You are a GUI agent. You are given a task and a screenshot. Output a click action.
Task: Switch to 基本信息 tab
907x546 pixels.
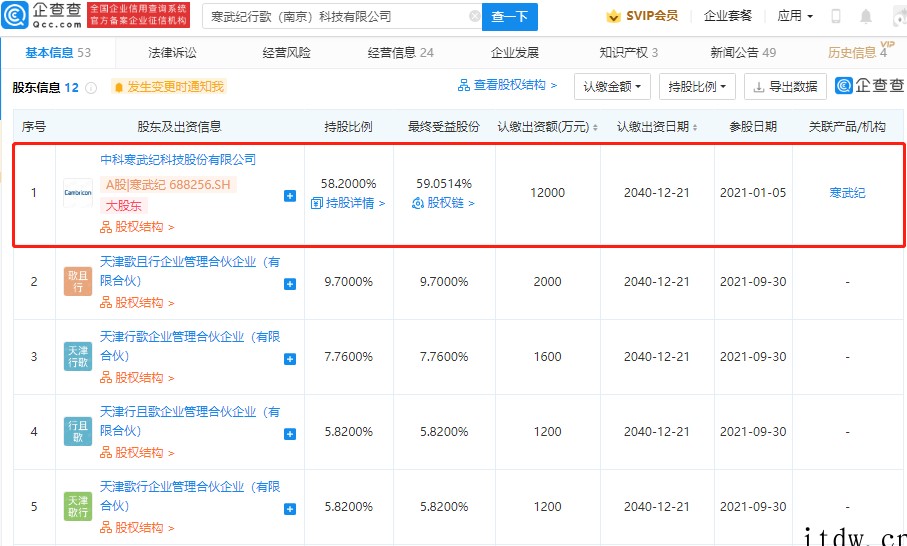click(58, 53)
